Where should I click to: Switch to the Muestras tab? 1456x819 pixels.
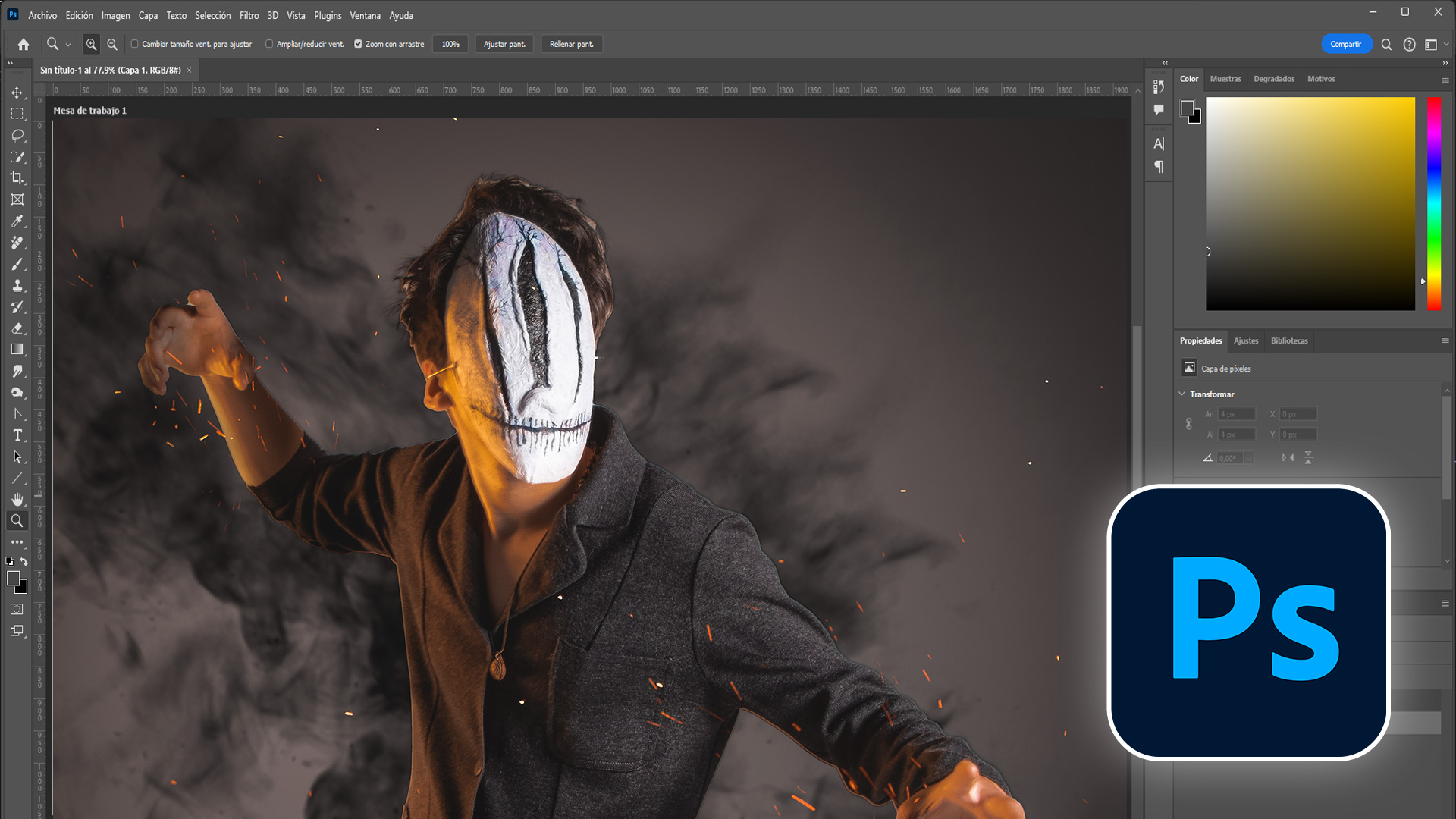point(1225,79)
